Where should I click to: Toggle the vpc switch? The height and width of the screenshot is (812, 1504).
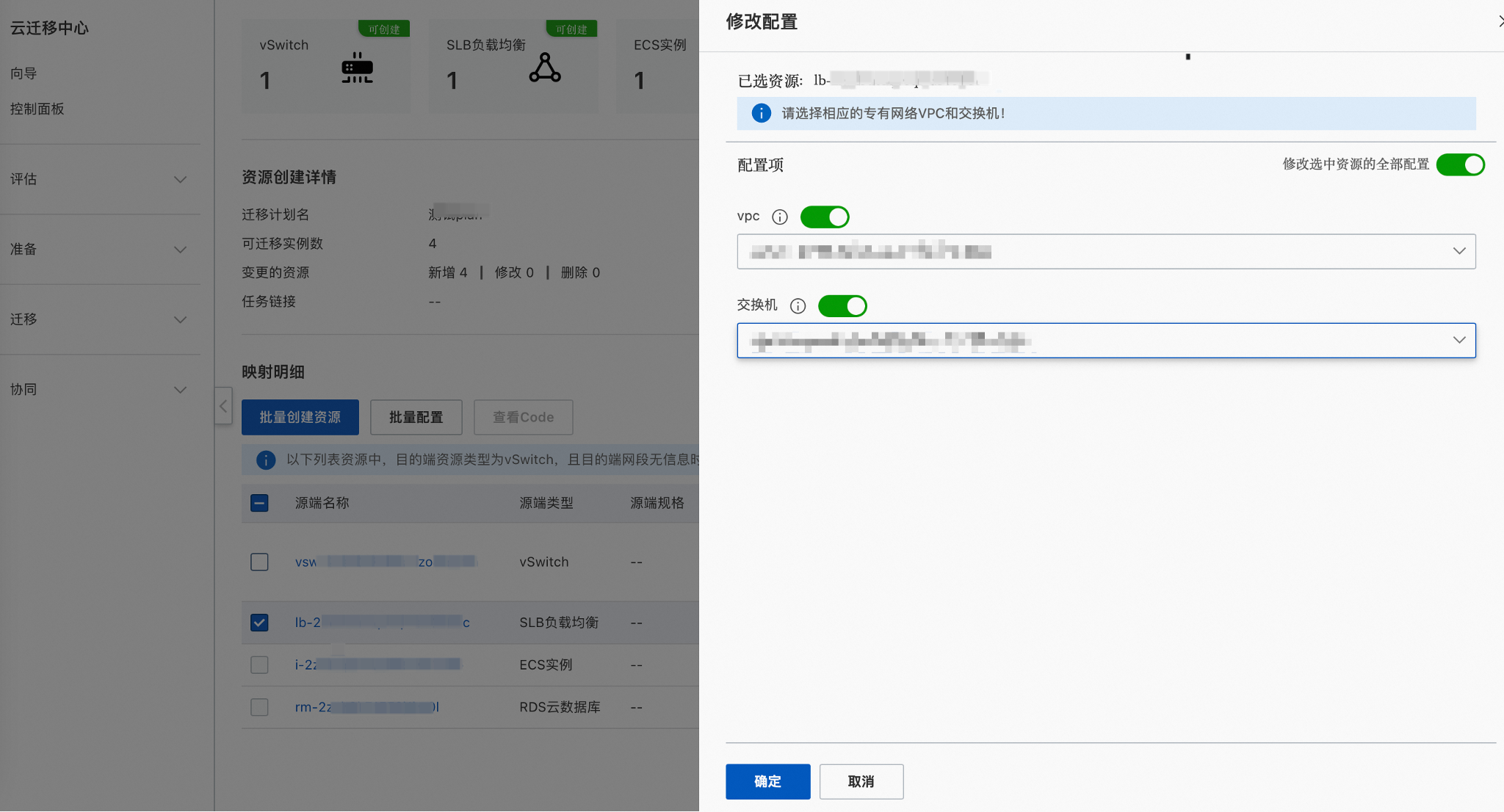[x=825, y=217]
